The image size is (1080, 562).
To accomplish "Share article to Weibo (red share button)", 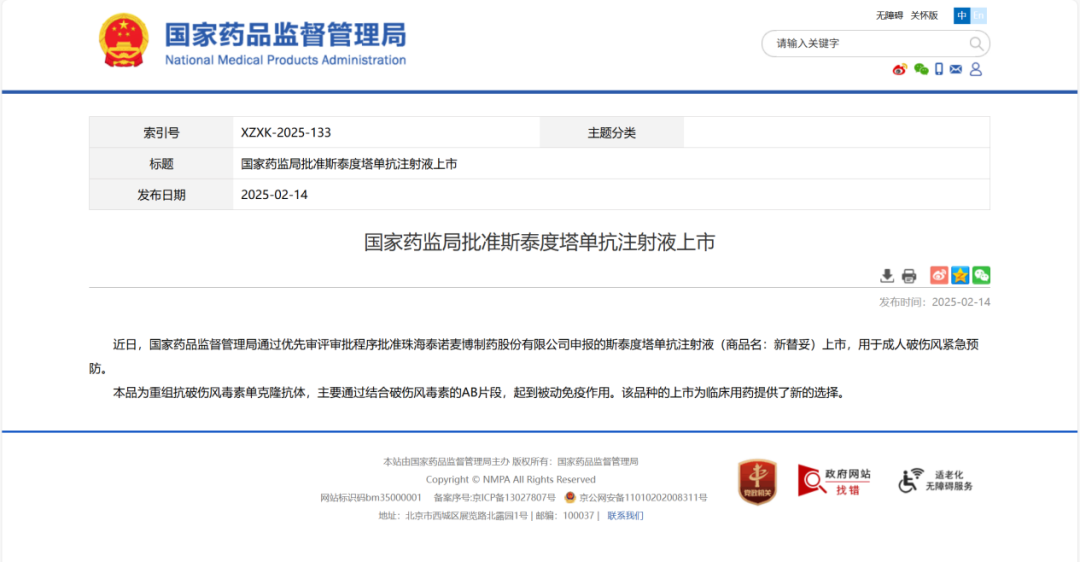I will (x=939, y=275).
